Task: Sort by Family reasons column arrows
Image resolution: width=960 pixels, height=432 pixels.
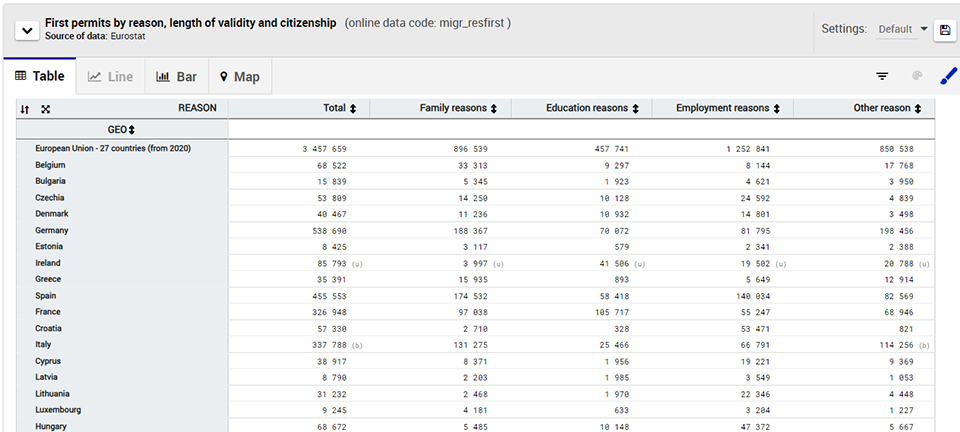Action: [494, 108]
